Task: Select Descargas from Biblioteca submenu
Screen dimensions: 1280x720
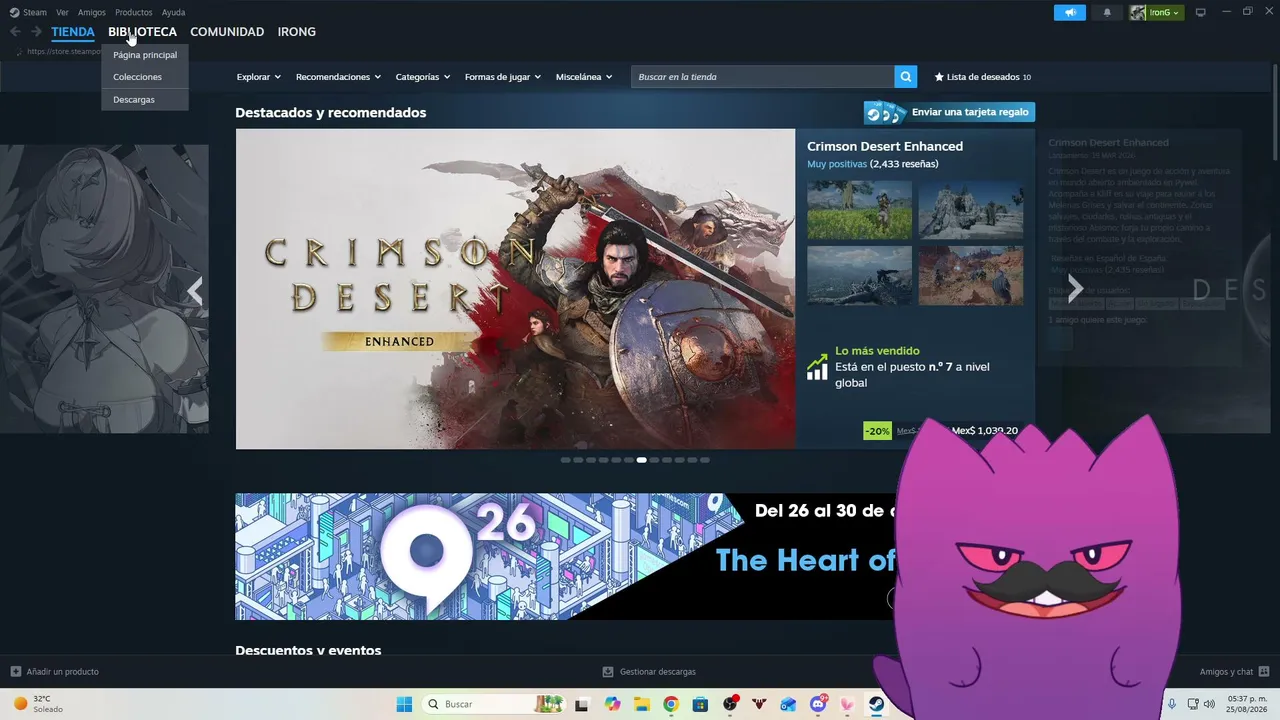Action: tap(145, 100)
